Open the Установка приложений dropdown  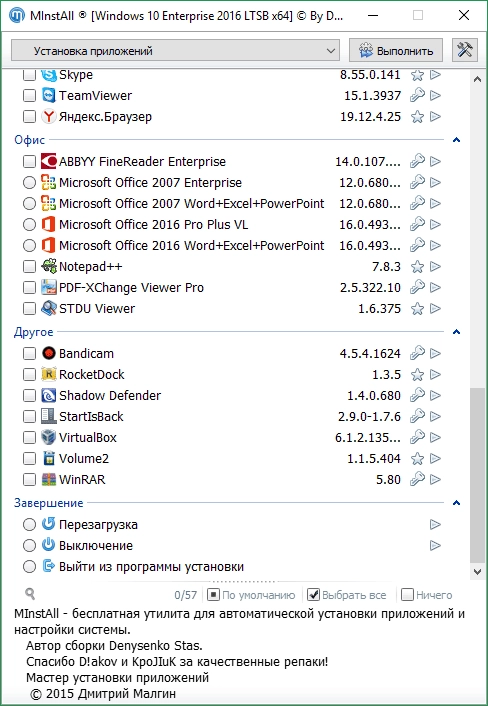click(x=175, y=50)
